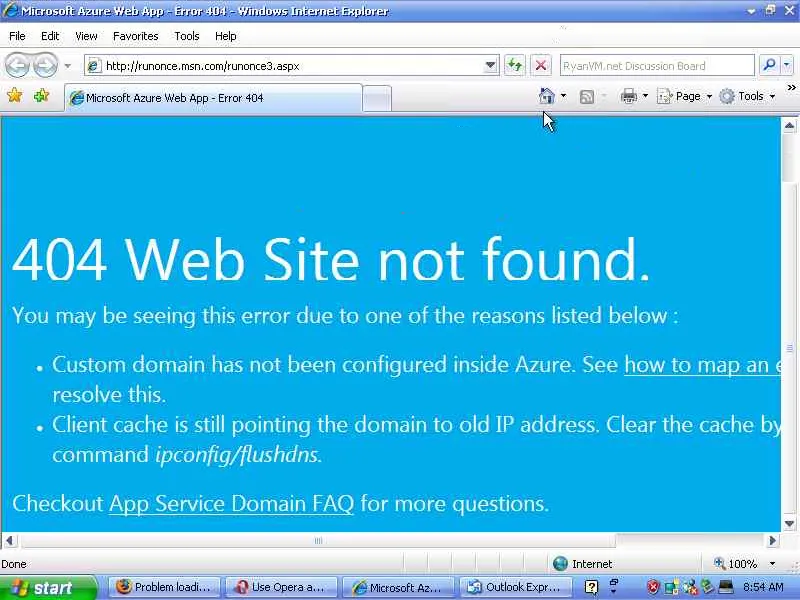Click the magnifying glass Search button
Viewport: 800px width, 600px height.
click(769, 65)
